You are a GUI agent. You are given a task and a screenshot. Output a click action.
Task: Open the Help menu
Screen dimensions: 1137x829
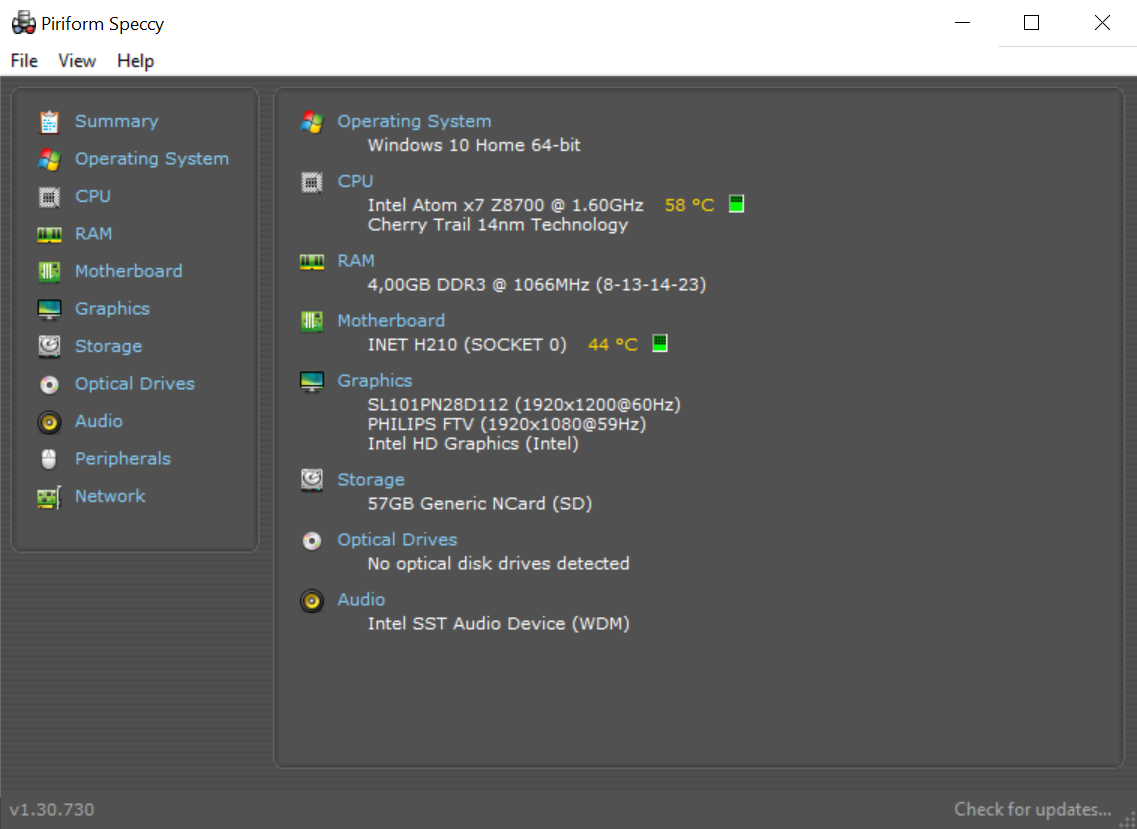136,61
